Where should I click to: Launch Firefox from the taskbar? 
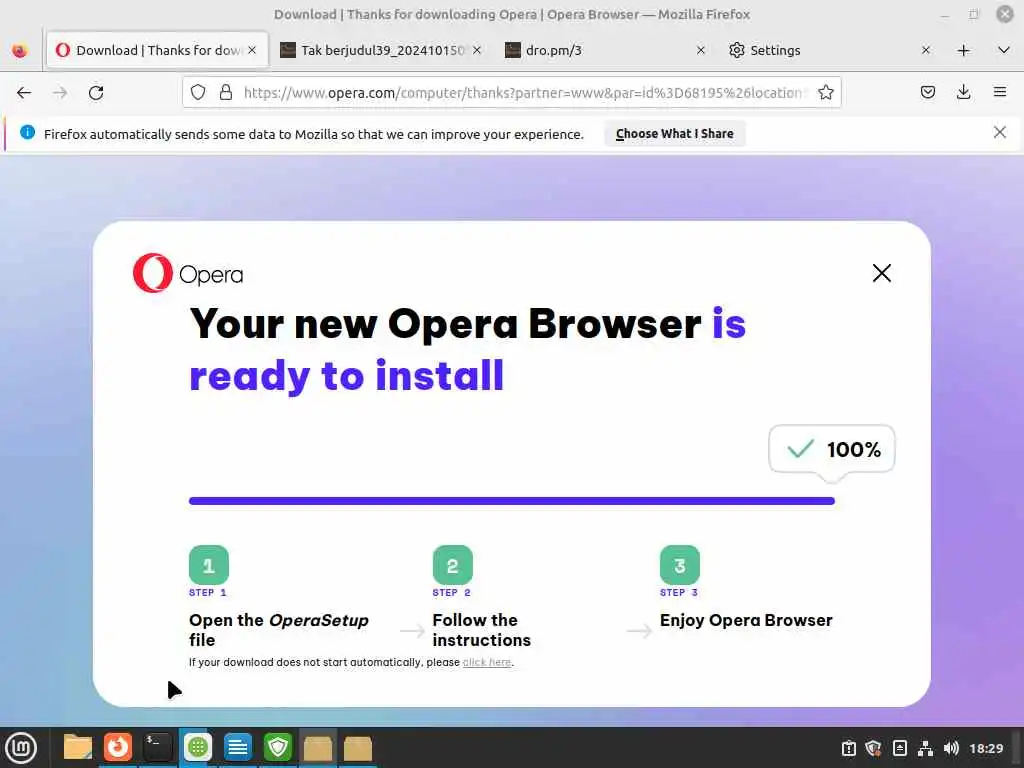(118, 747)
